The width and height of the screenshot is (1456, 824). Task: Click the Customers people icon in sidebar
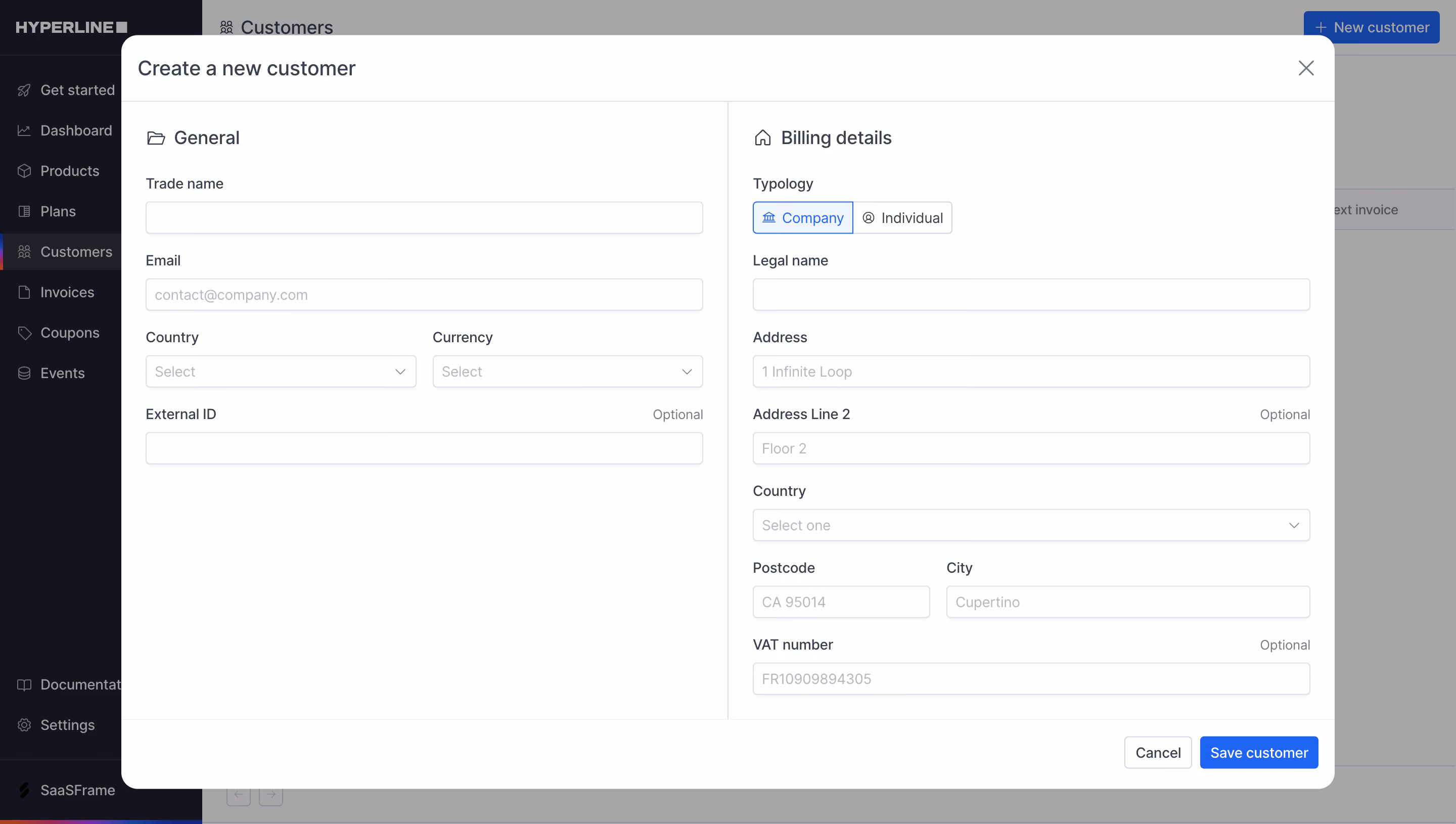(24, 252)
